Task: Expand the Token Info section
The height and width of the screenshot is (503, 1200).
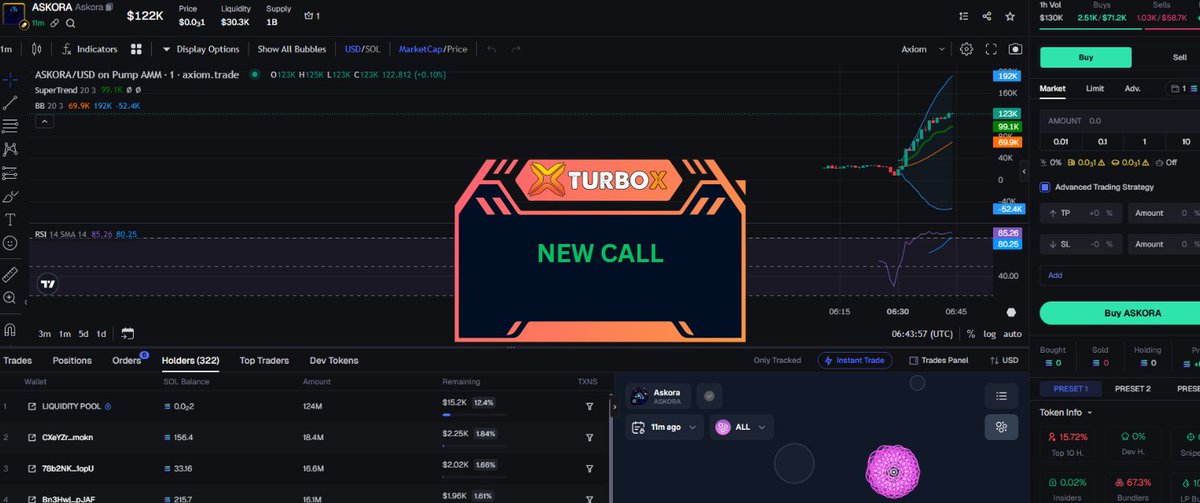Action: click(1067, 412)
